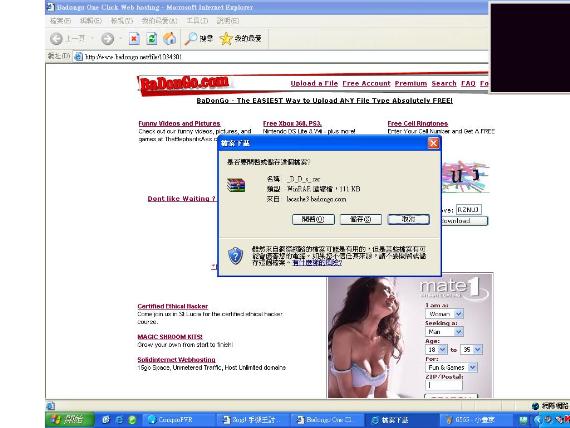570x428 pixels.
Task: Open the 'I am a' Woman dropdown
Action: (459, 313)
